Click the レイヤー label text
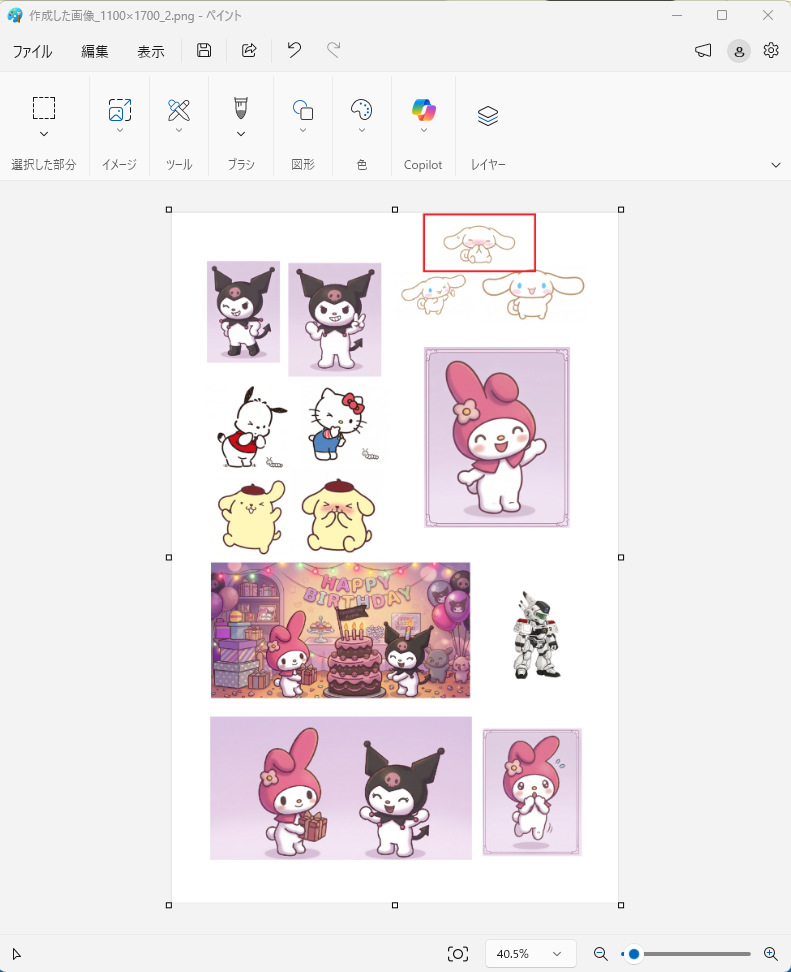This screenshot has height=972, width=791. tap(488, 164)
